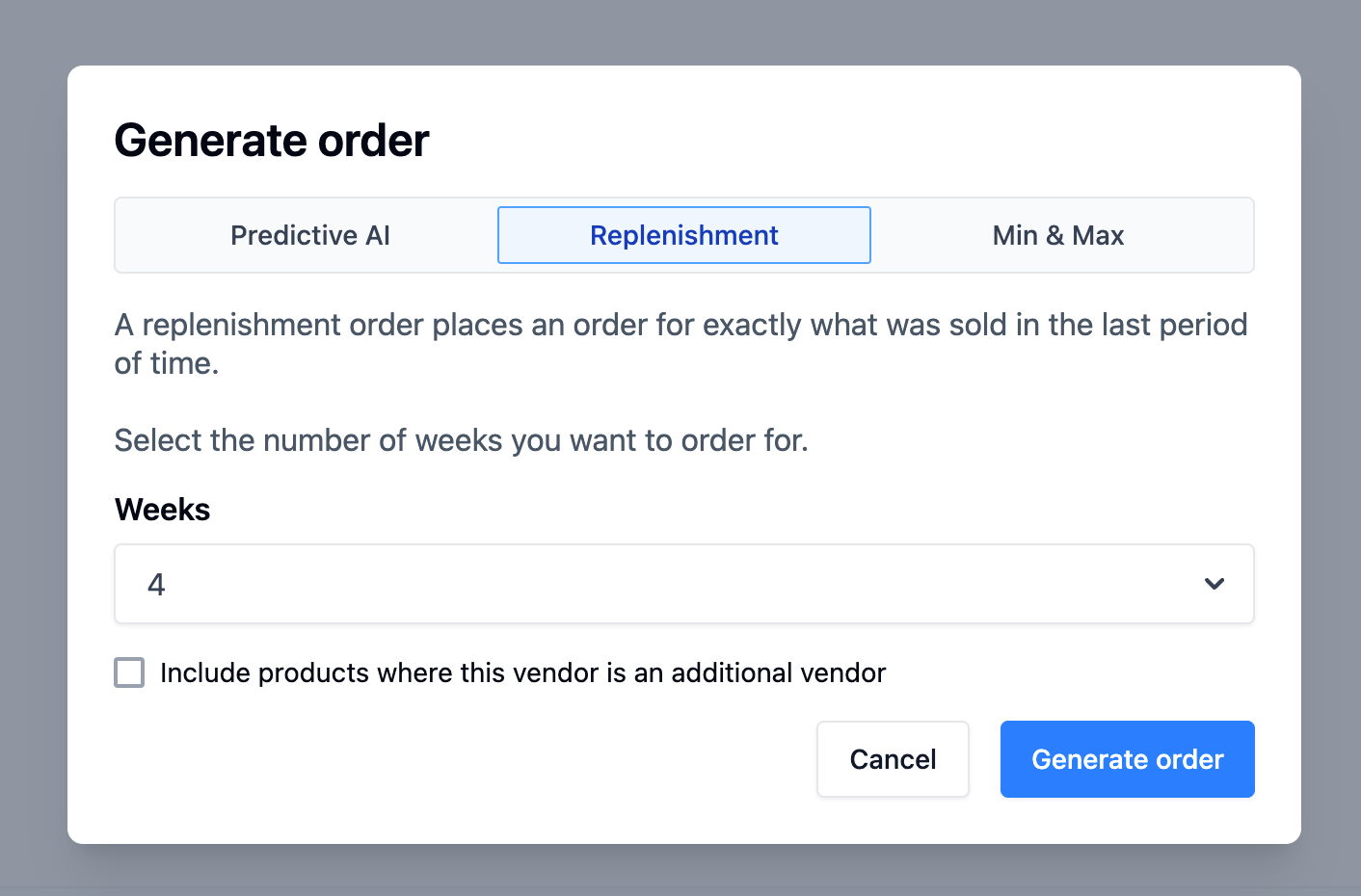Click the Weeks field label
1361x896 pixels.
[162, 510]
